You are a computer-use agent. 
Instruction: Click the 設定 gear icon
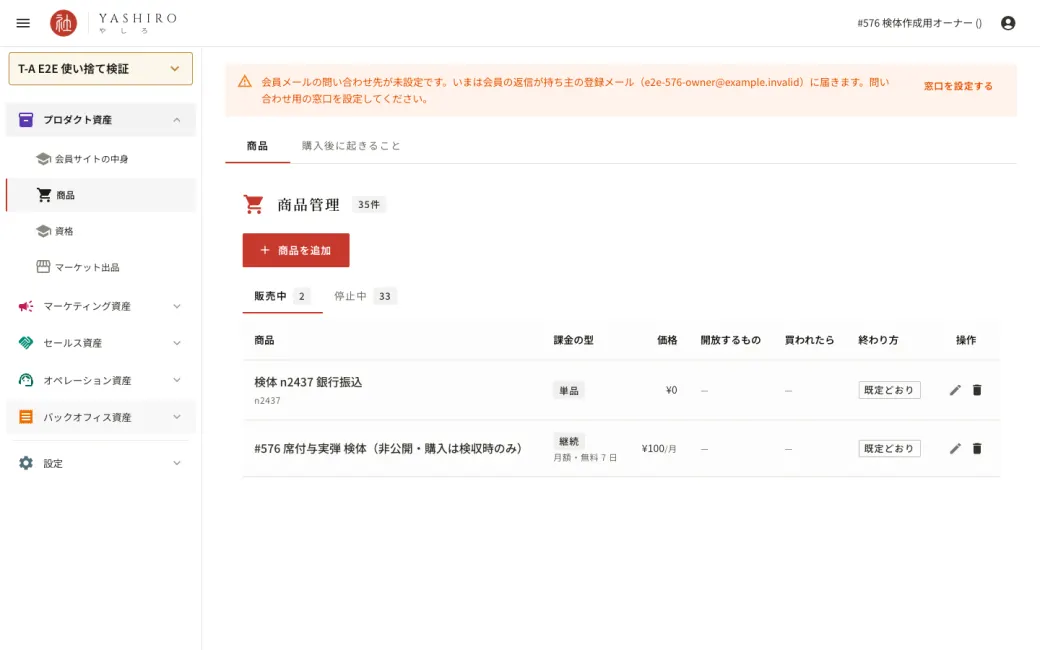click(x=26, y=463)
